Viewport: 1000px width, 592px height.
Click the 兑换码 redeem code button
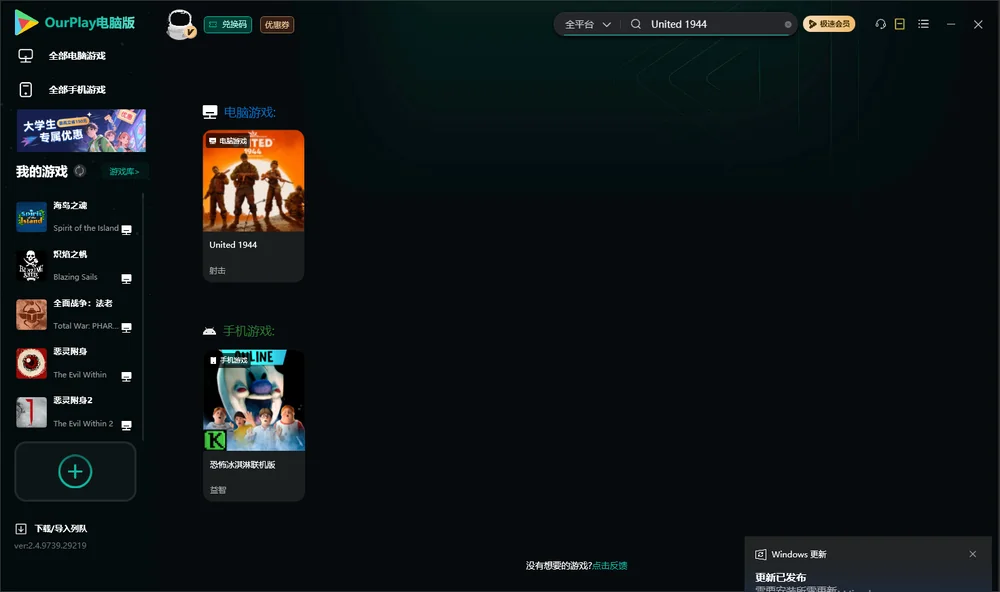[x=228, y=25]
